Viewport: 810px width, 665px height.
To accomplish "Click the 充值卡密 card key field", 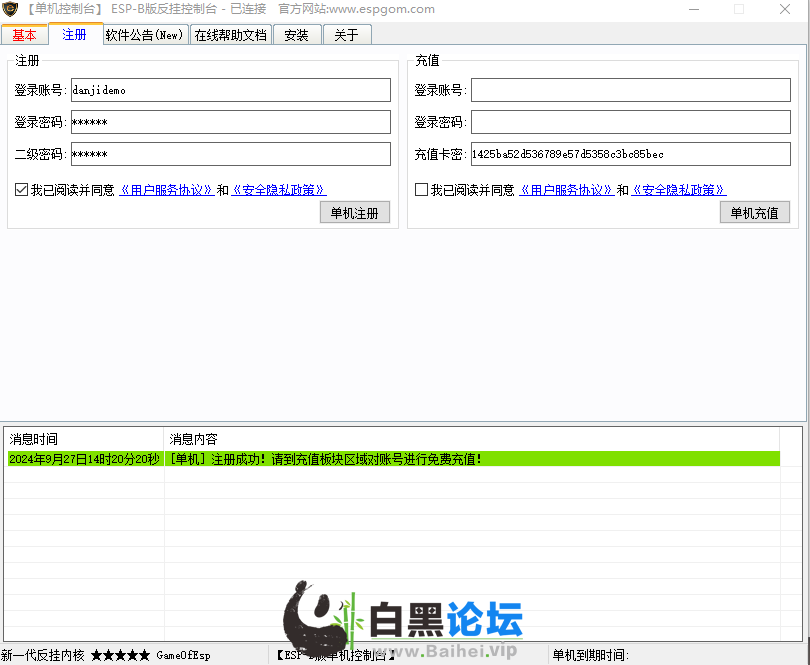I will pyautogui.click(x=631, y=154).
